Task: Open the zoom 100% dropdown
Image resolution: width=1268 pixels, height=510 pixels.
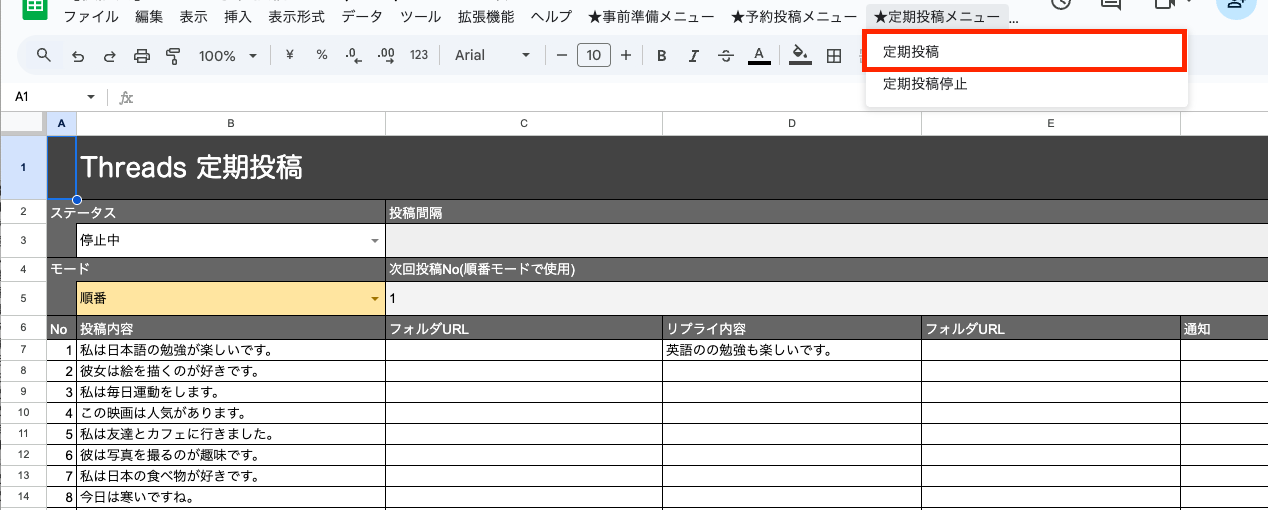Action: click(x=228, y=56)
